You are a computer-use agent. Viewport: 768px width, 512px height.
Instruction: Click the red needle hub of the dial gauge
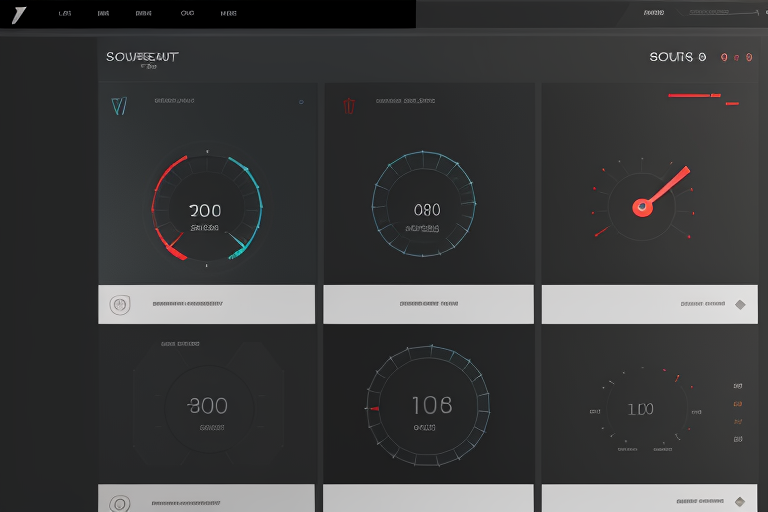click(x=642, y=208)
